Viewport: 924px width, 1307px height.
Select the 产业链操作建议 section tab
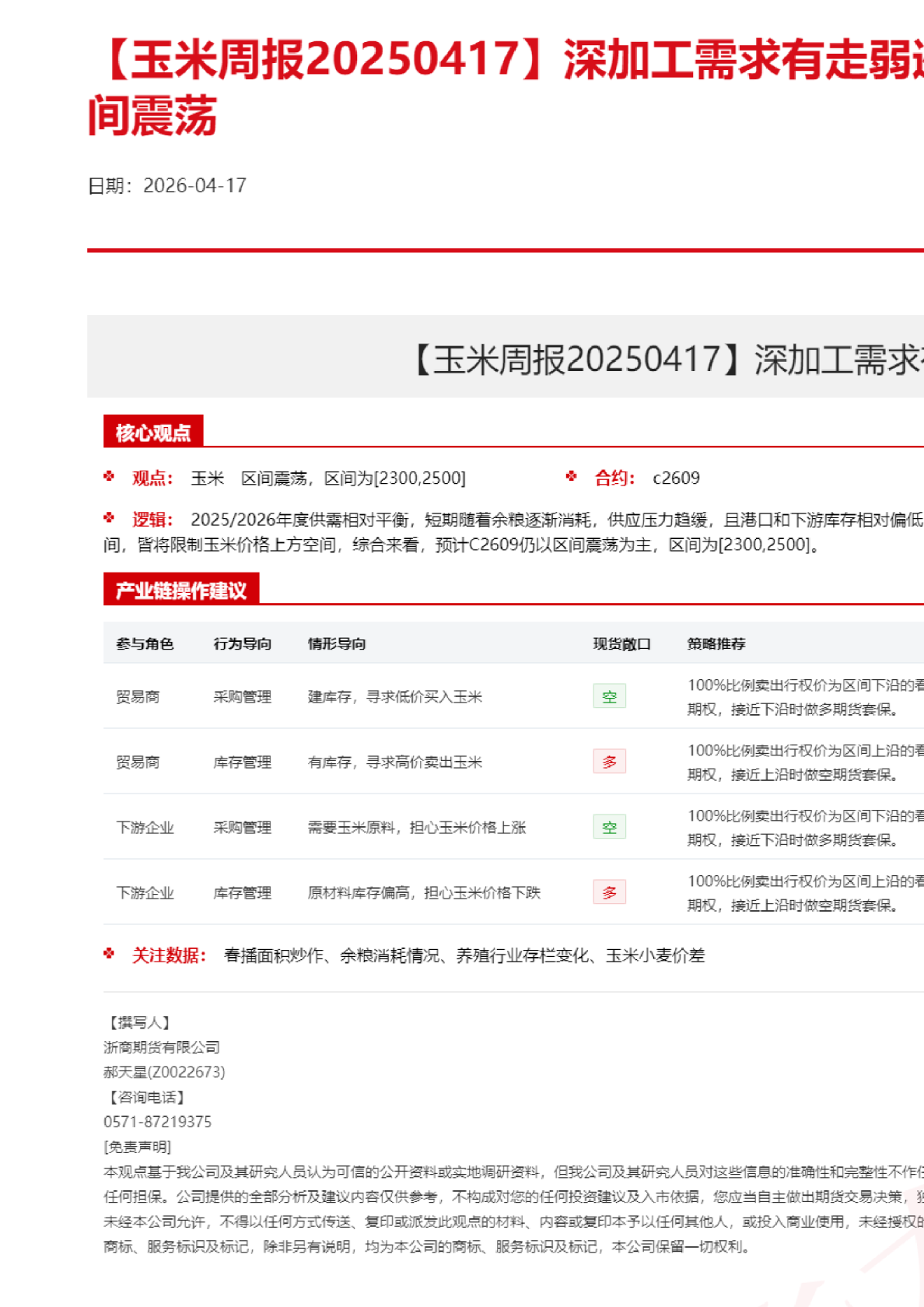(x=181, y=590)
